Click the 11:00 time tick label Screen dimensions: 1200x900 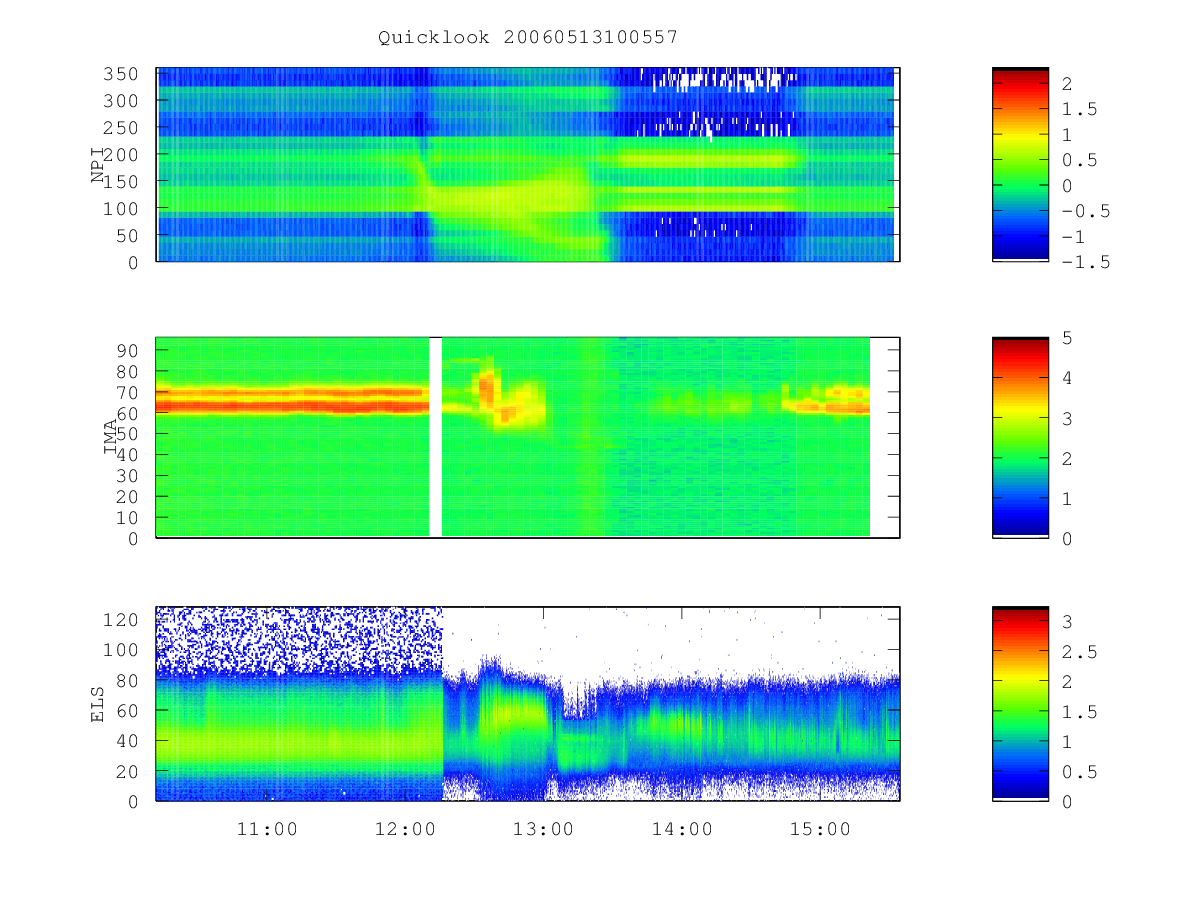[x=267, y=829]
